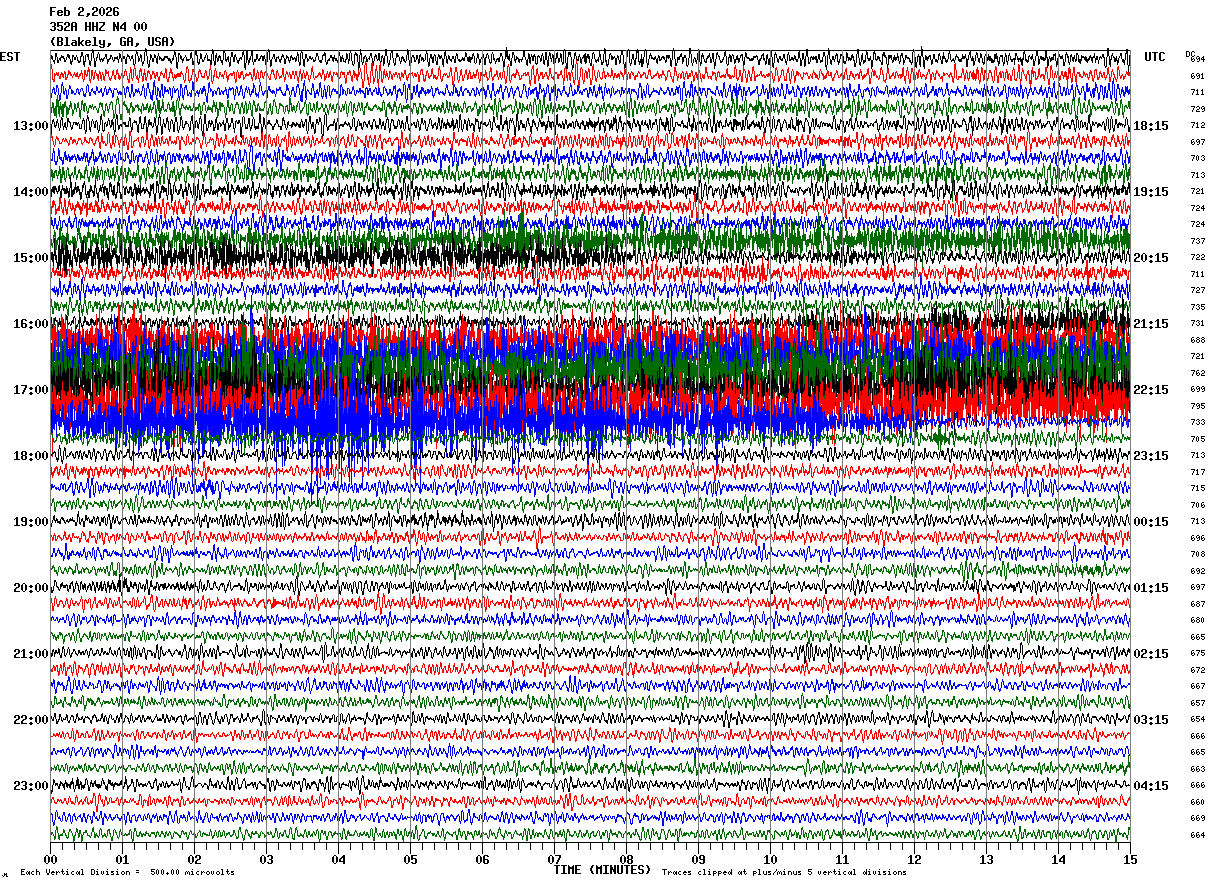Screen dimensions: 1210x886
Task: Select DC offset value 737
Action: point(1197,241)
